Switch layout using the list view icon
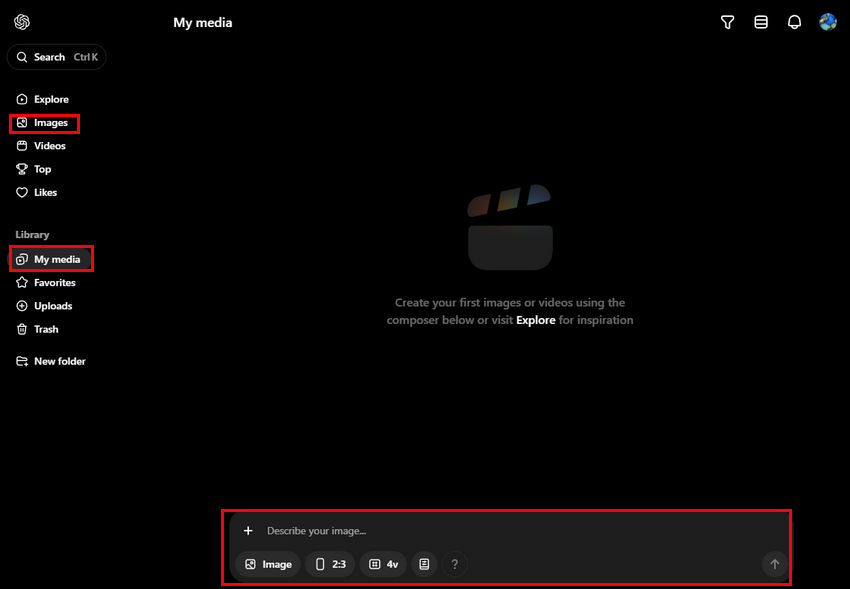 point(761,22)
